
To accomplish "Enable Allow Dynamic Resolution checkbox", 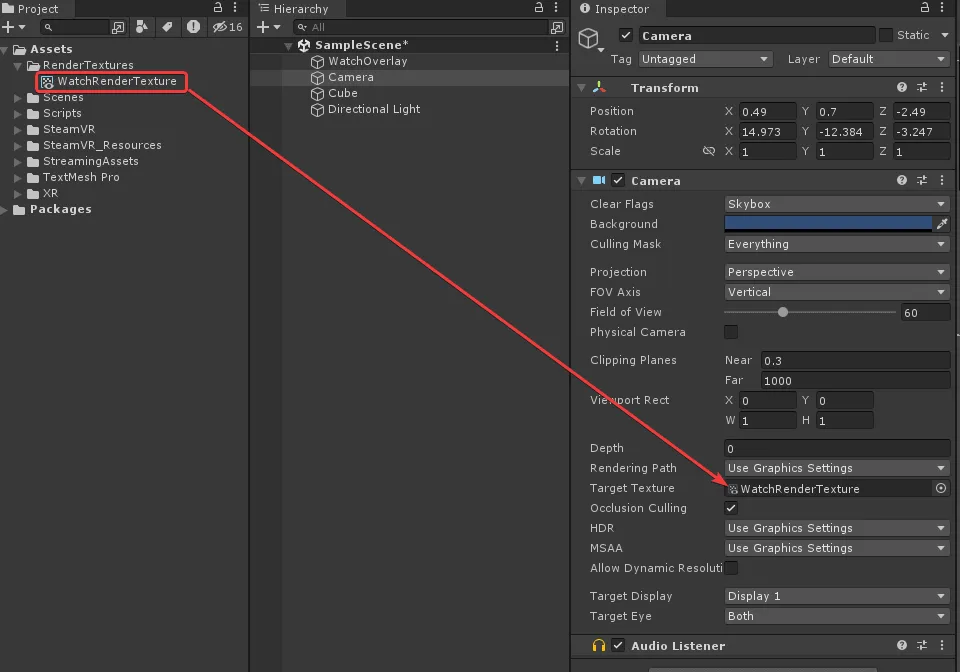I will pyautogui.click(x=731, y=568).
